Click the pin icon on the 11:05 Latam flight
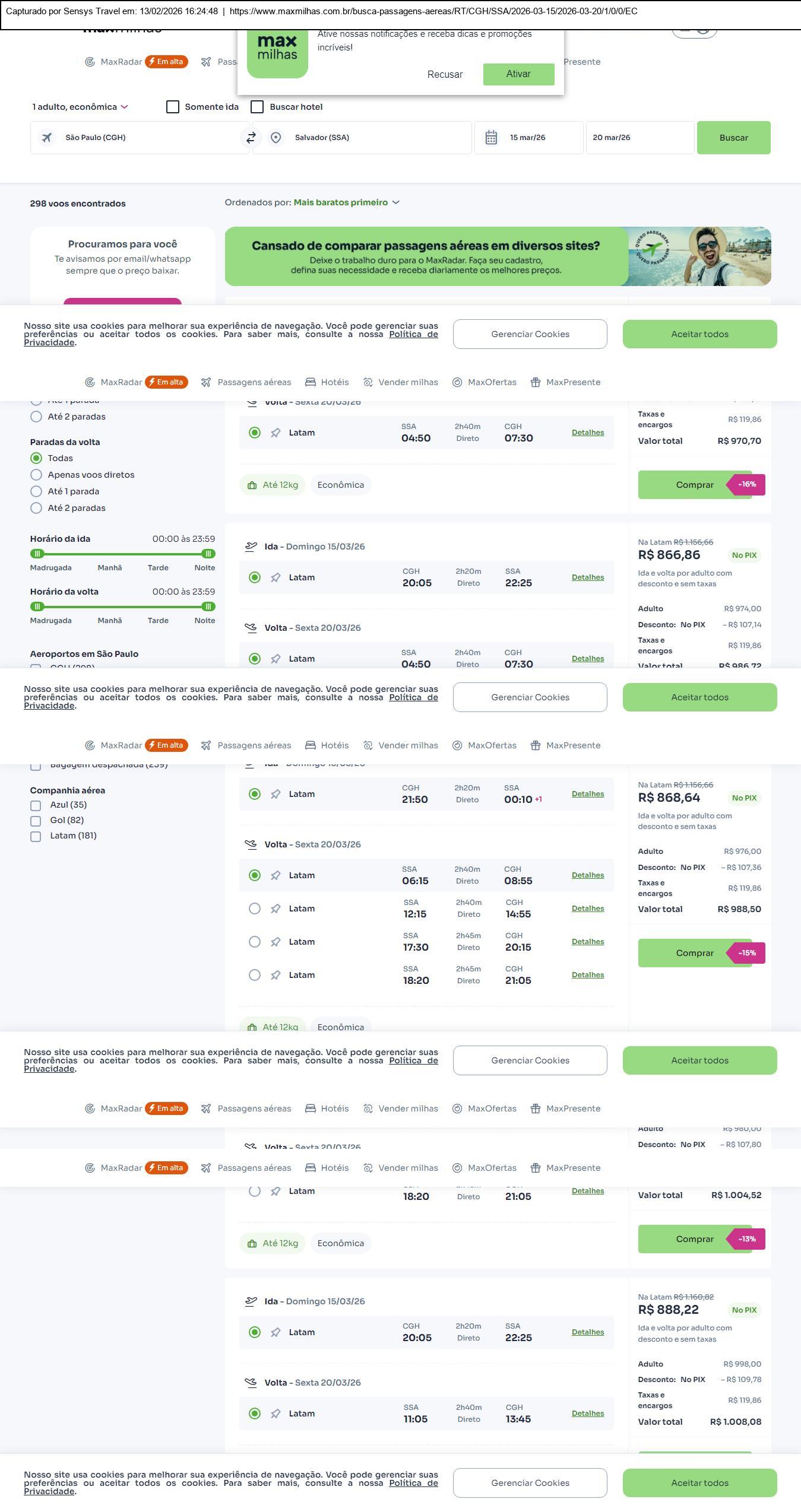 click(x=276, y=1413)
